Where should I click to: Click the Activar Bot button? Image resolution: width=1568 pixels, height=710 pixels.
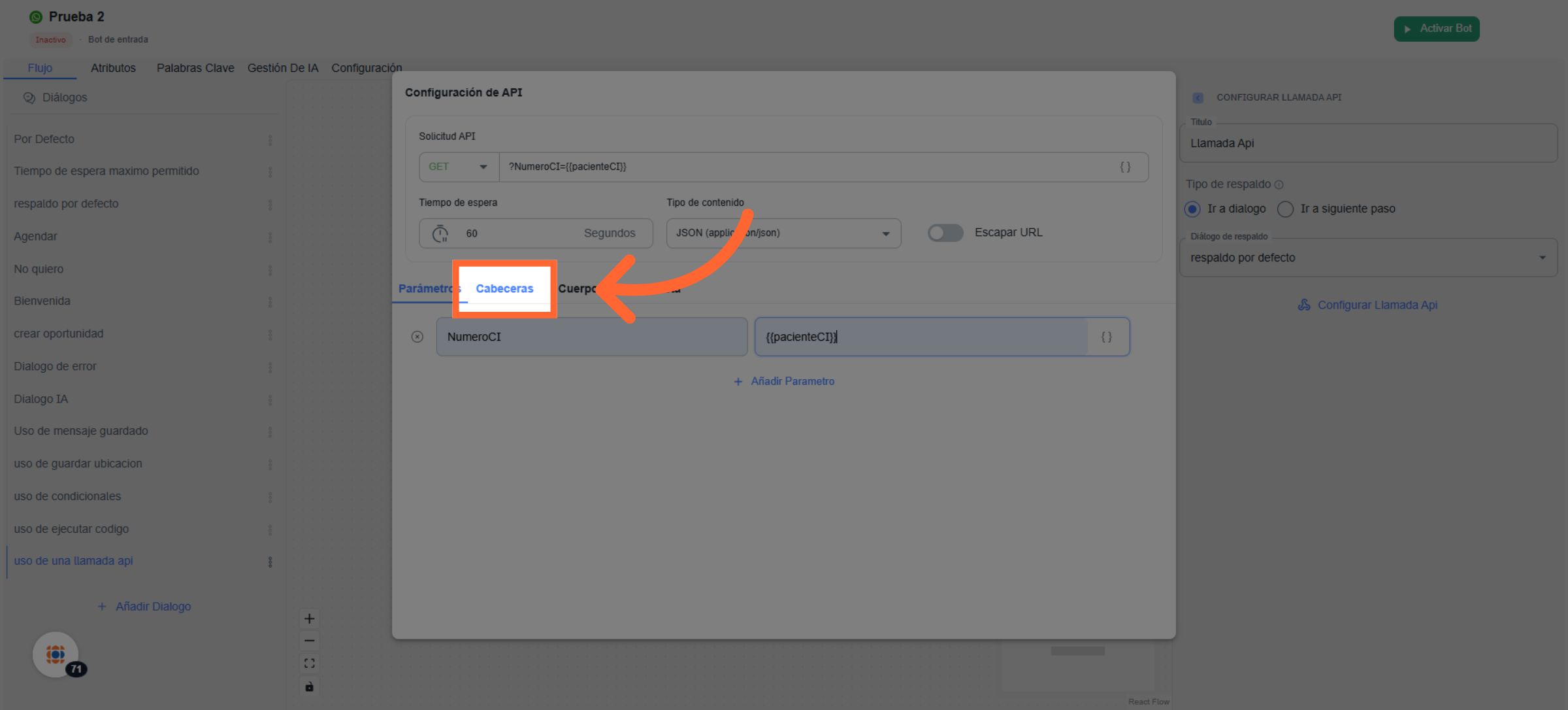pyautogui.click(x=1436, y=29)
